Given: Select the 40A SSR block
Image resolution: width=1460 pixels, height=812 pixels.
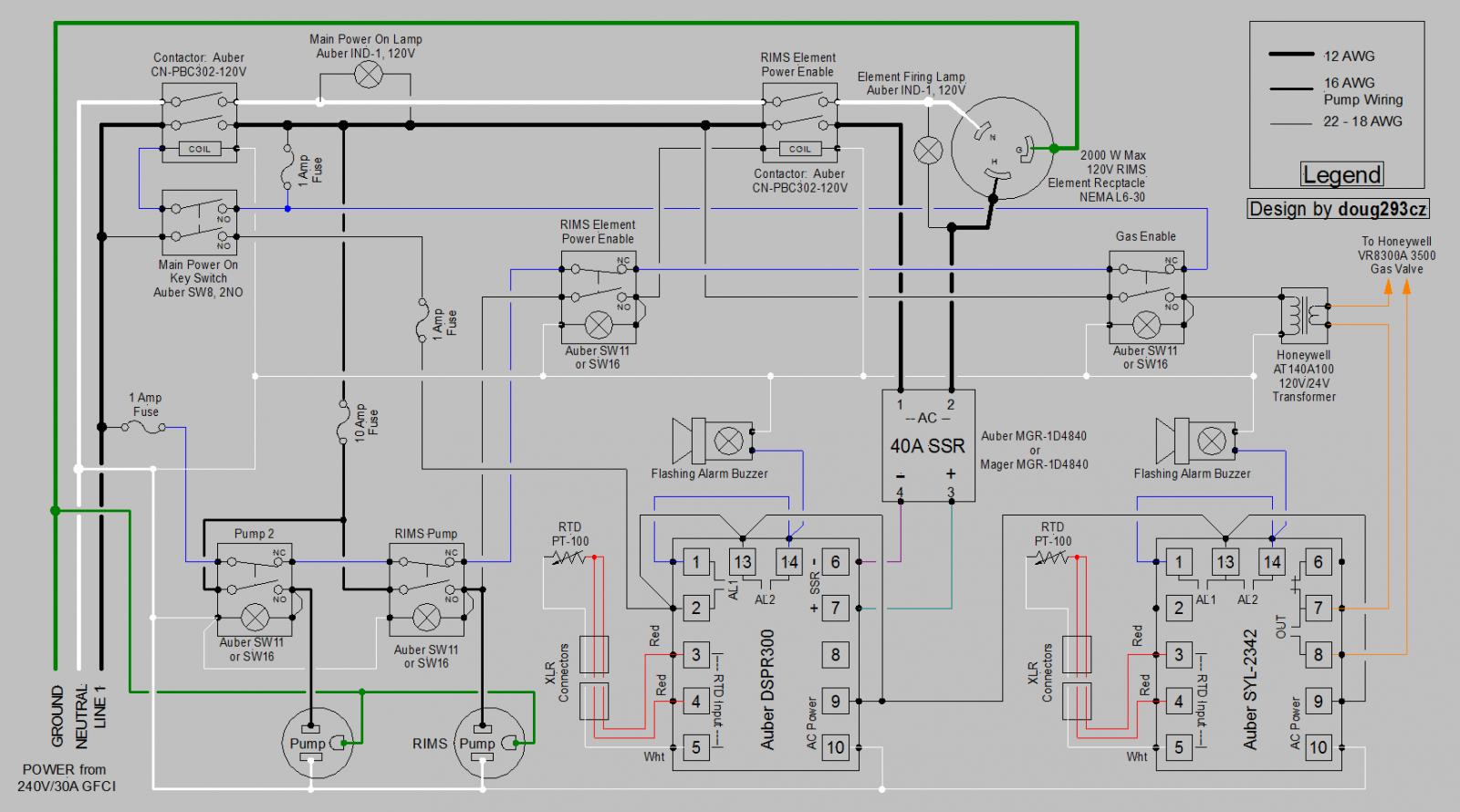Looking at the screenshot, I should (928, 446).
